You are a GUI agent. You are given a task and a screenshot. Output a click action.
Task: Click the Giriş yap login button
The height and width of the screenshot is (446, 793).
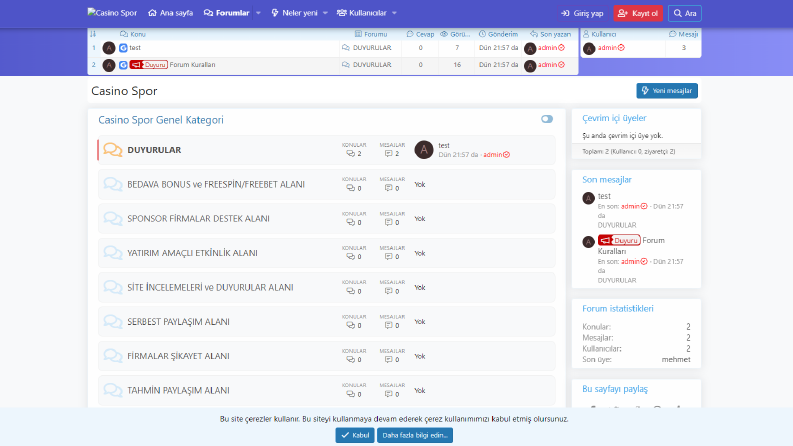(582, 13)
